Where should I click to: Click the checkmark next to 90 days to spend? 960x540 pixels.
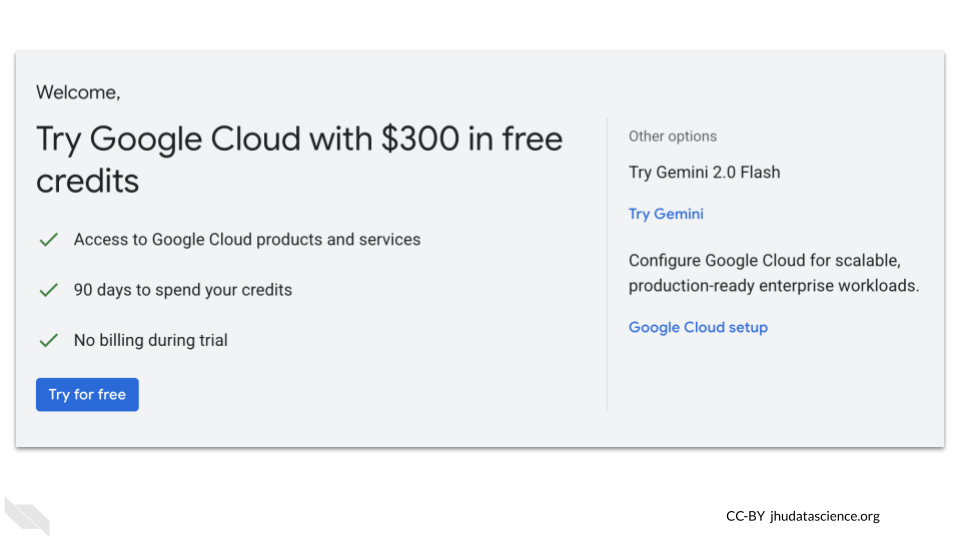tap(48, 290)
